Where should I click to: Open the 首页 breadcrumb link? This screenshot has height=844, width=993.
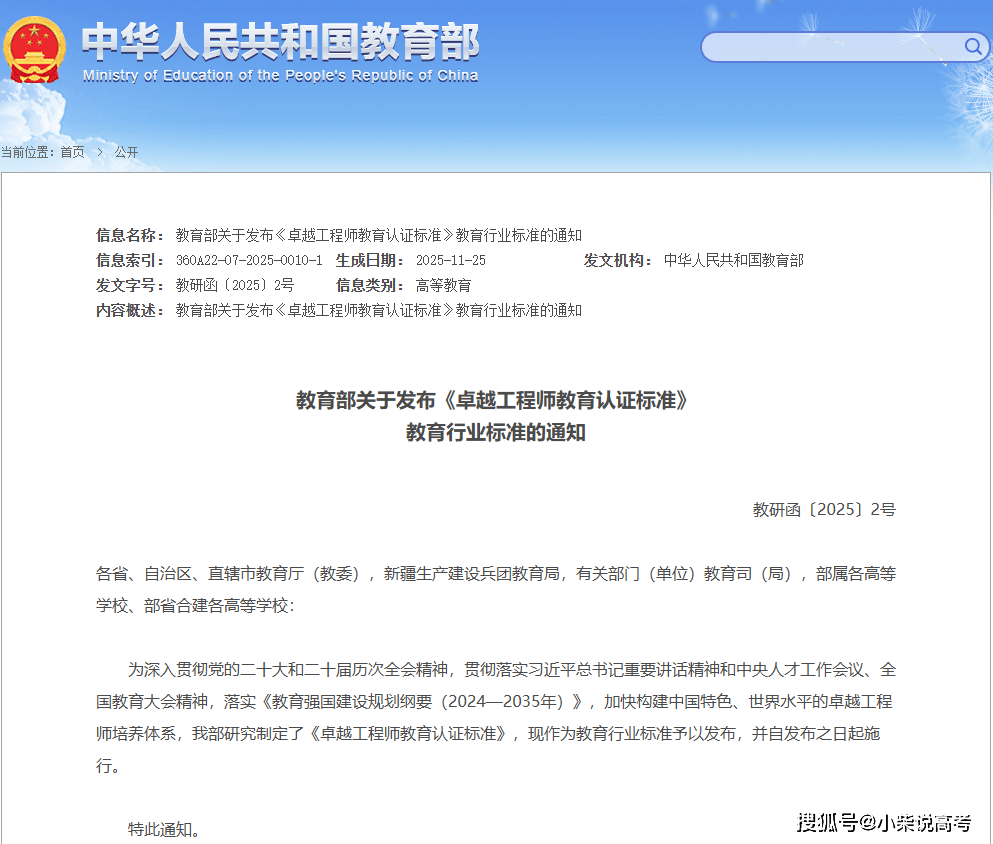click(72, 152)
